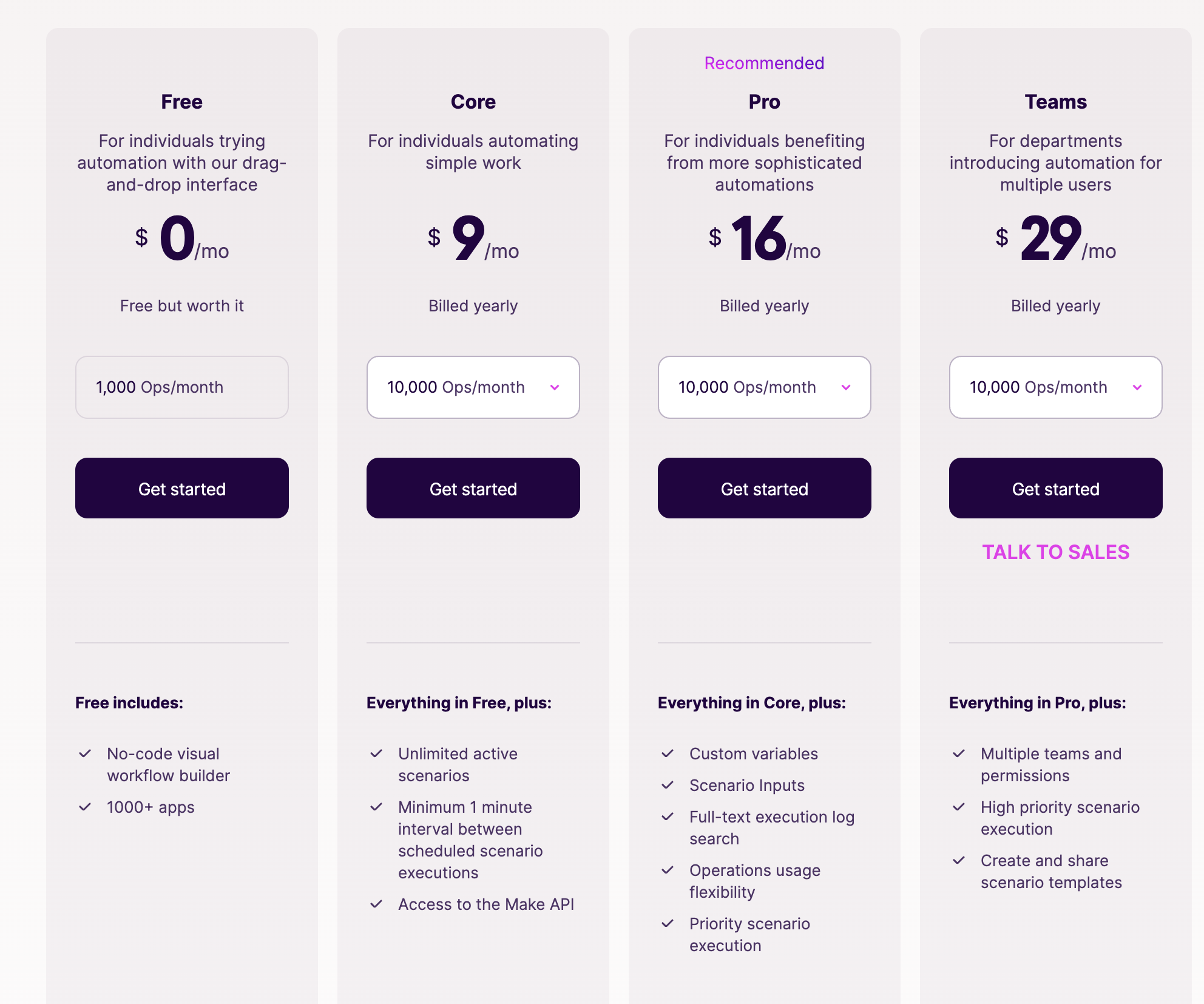The width and height of the screenshot is (1204, 1004).
Task: Click checkmark next to Scenario Inputs
Action: pyautogui.click(x=668, y=785)
